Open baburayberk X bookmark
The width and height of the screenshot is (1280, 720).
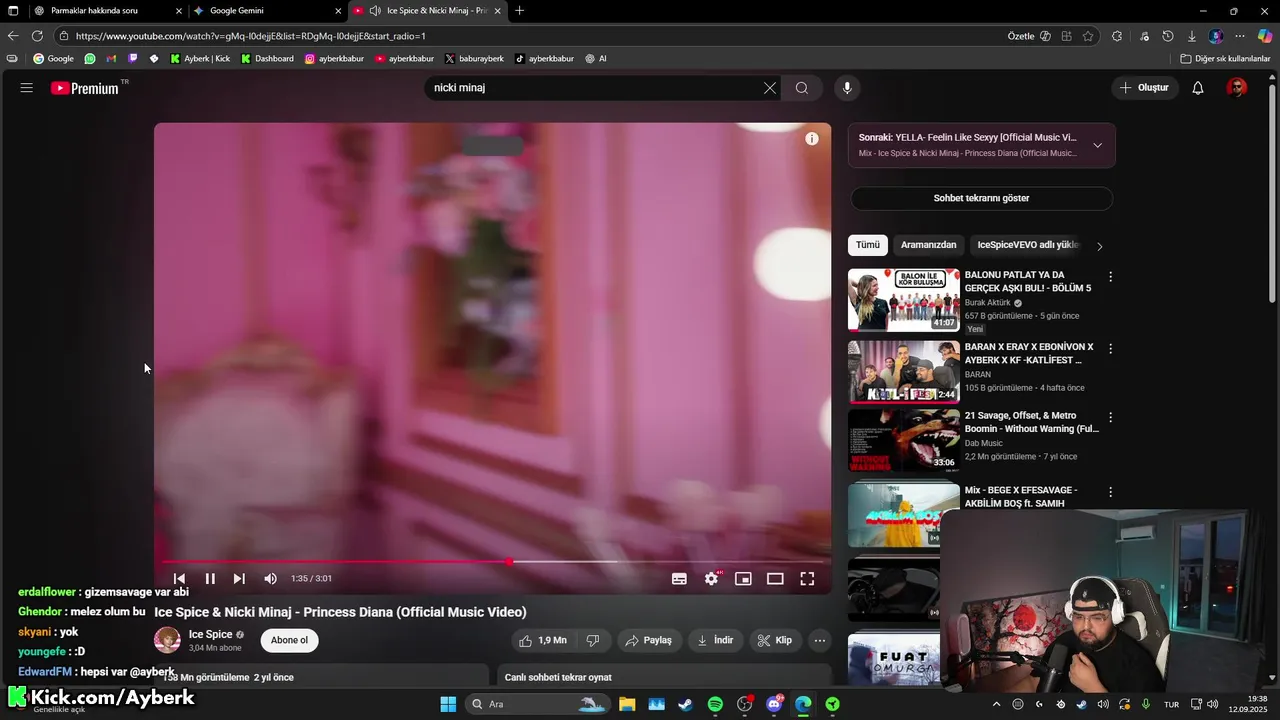(x=474, y=59)
